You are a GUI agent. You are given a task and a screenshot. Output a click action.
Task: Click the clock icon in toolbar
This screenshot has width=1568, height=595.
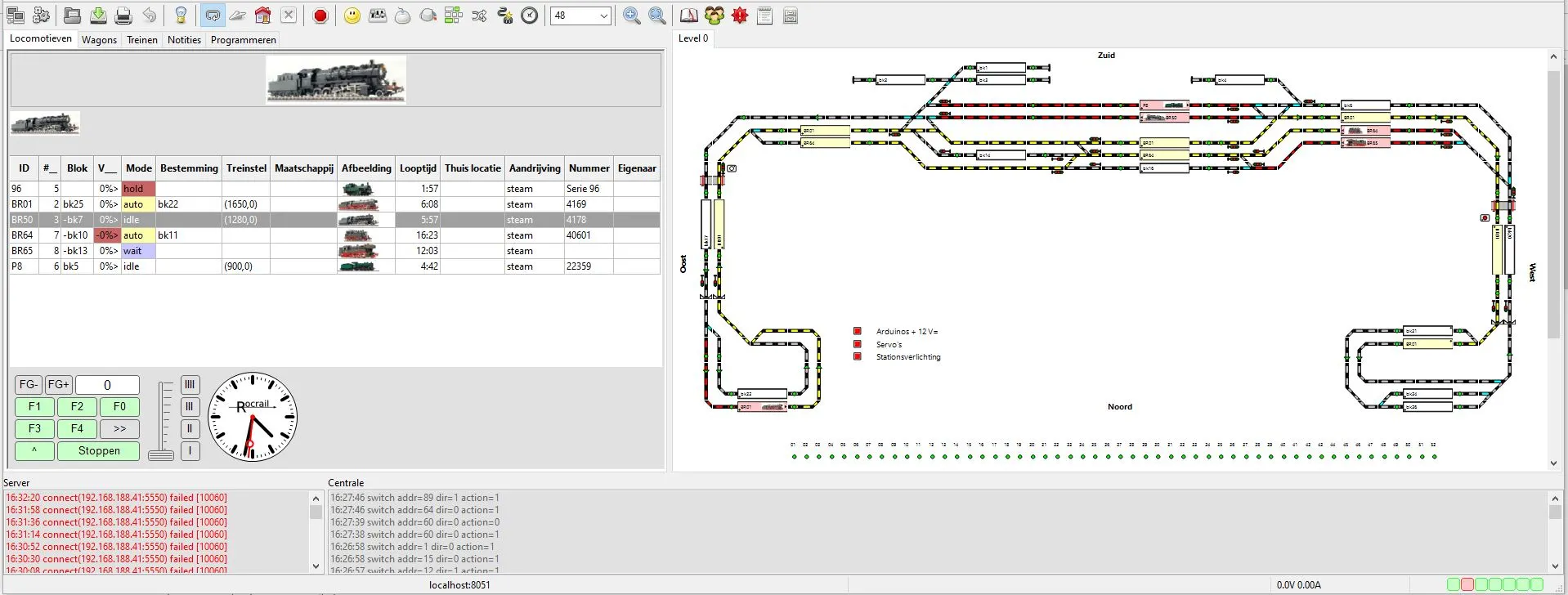pyautogui.click(x=530, y=16)
